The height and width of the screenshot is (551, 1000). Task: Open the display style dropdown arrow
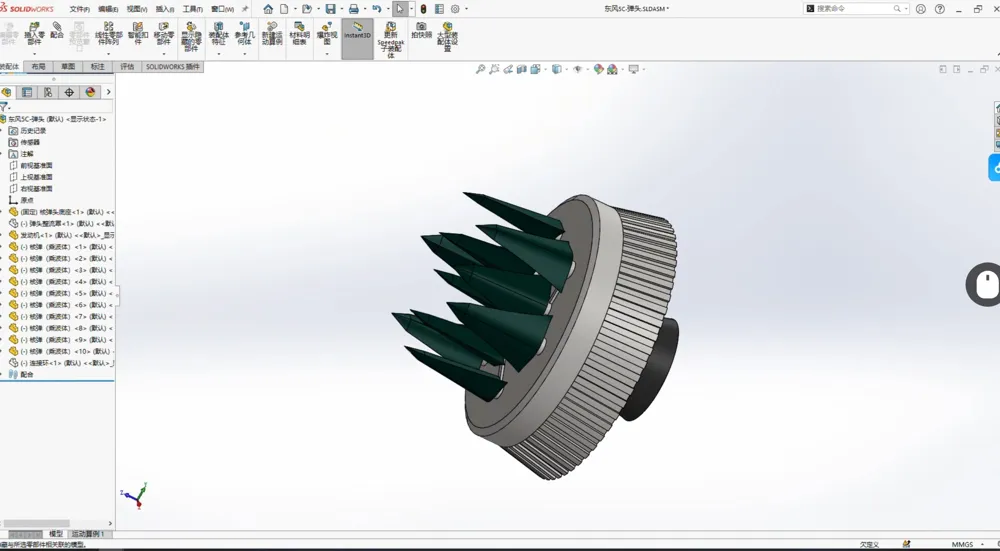tap(566, 70)
